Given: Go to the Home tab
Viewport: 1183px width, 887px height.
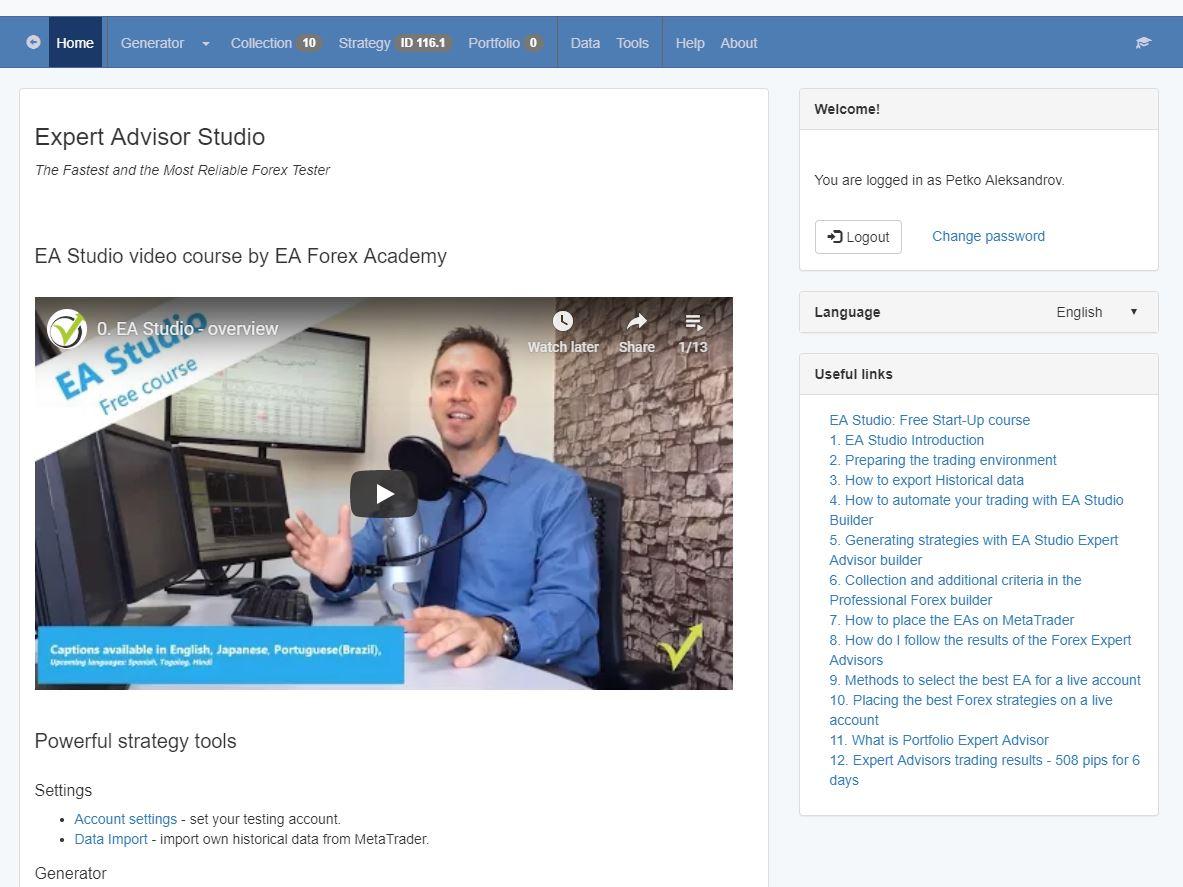Looking at the screenshot, I should (75, 43).
